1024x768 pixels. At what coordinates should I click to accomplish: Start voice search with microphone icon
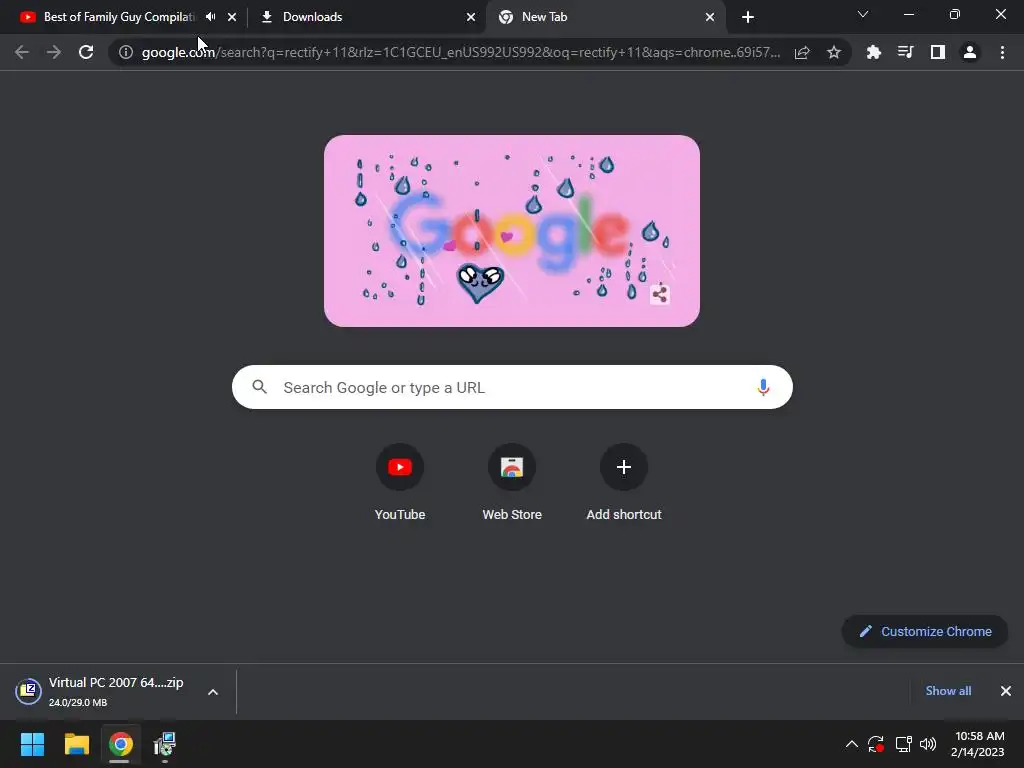(763, 387)
